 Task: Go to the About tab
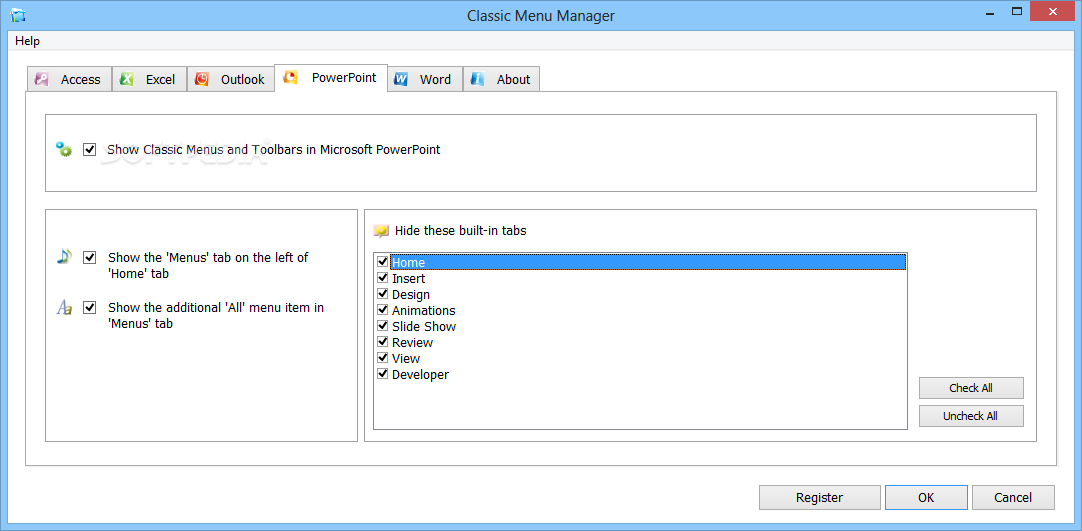point(501,79)
